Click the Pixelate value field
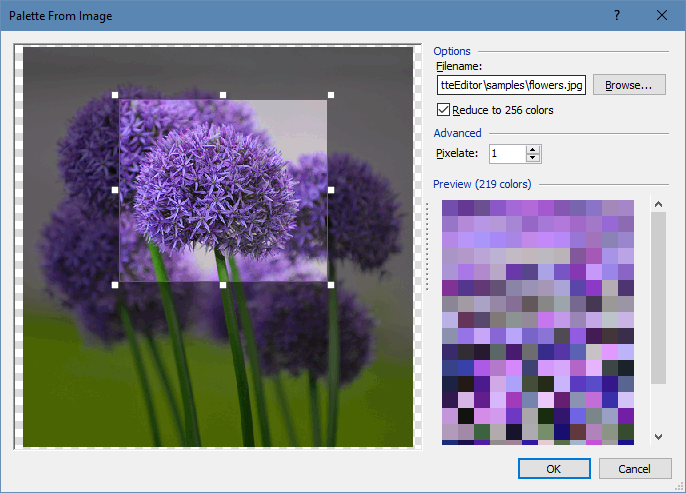The width and height of the screenshot is (686, 493). [508, 154]
